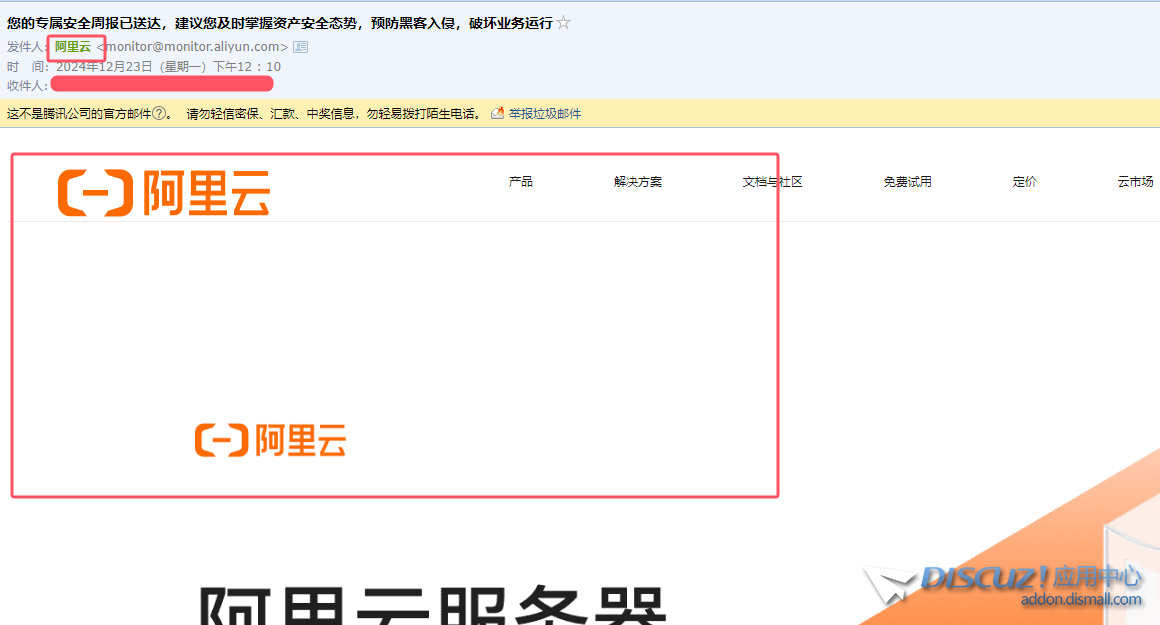Click the email subject line text
Viewport: 1160px width, 625px height.
tap(280, 23)
